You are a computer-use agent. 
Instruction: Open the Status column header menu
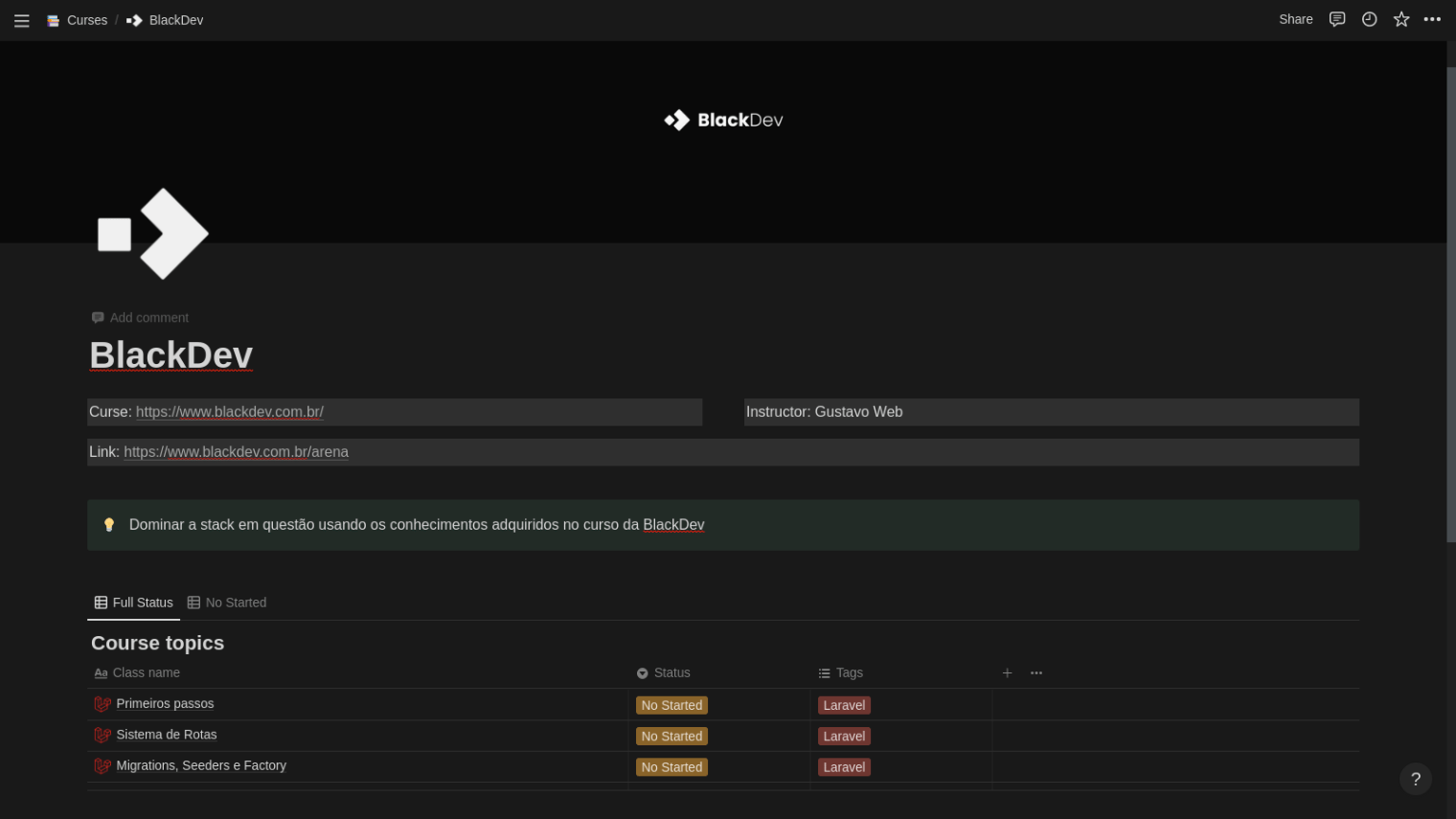[x=664, y=673]
